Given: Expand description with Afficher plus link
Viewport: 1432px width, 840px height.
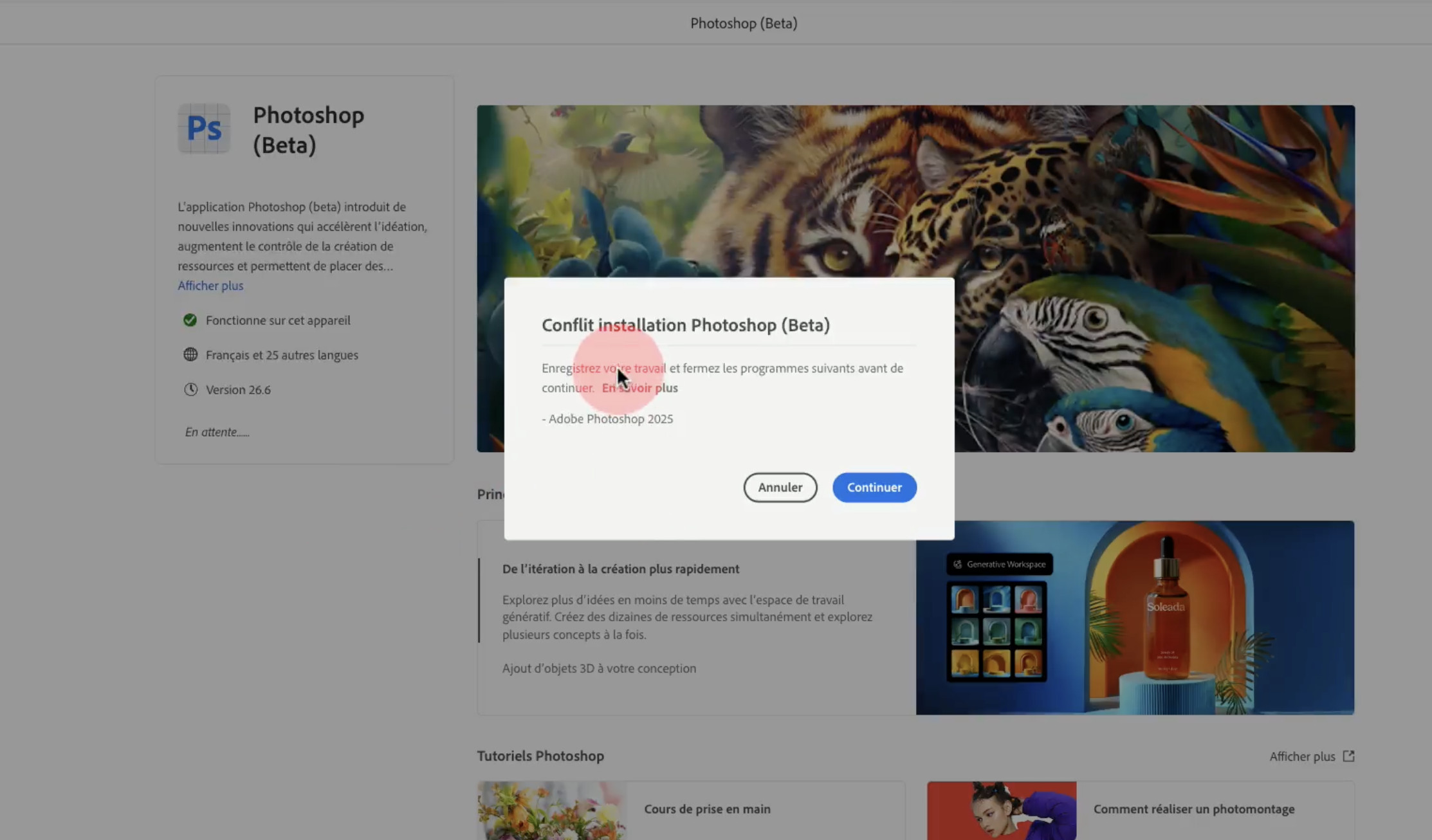Looking at the screenshot, I should click(210, 286).
